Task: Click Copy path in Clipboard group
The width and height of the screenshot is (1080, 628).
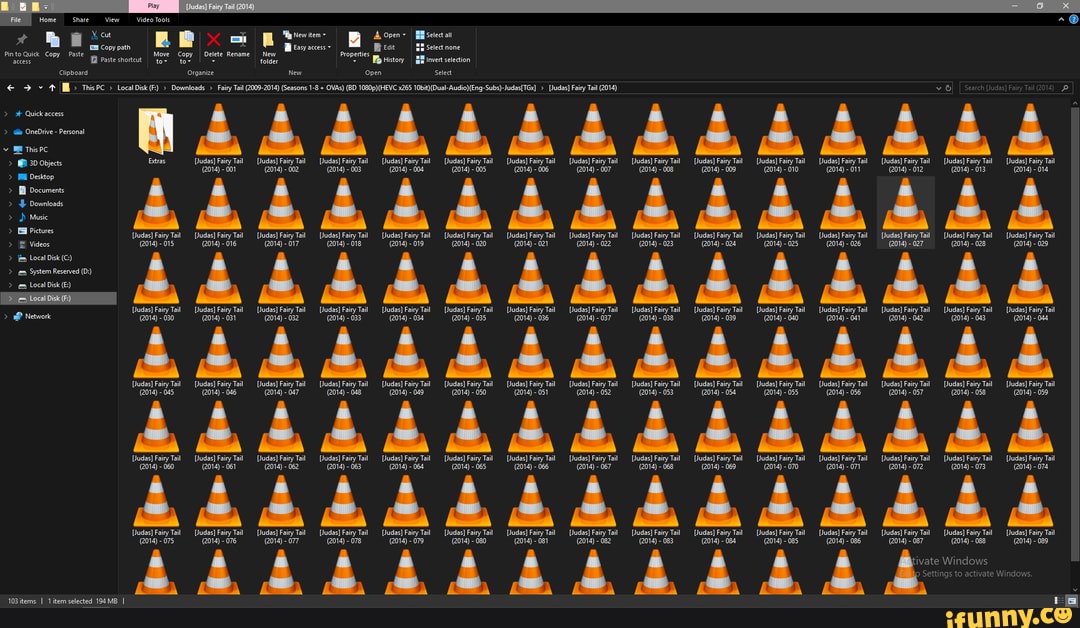Action: coord(110,48)
